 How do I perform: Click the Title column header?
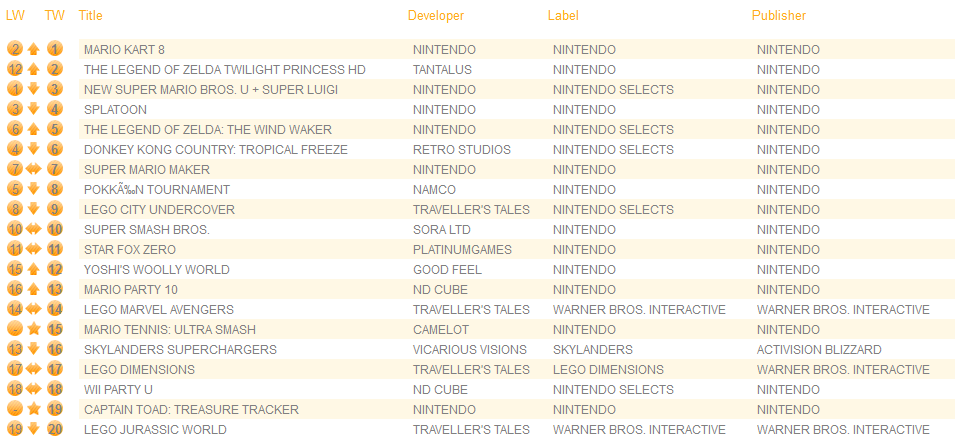(x=91, y=16)
